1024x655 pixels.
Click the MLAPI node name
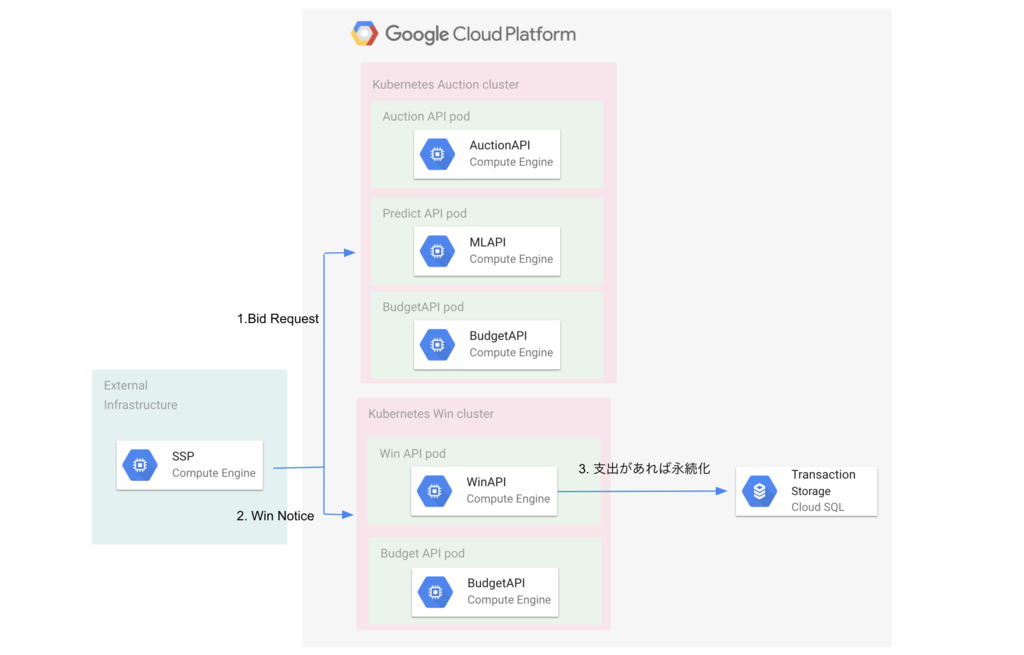coord(487,242)
